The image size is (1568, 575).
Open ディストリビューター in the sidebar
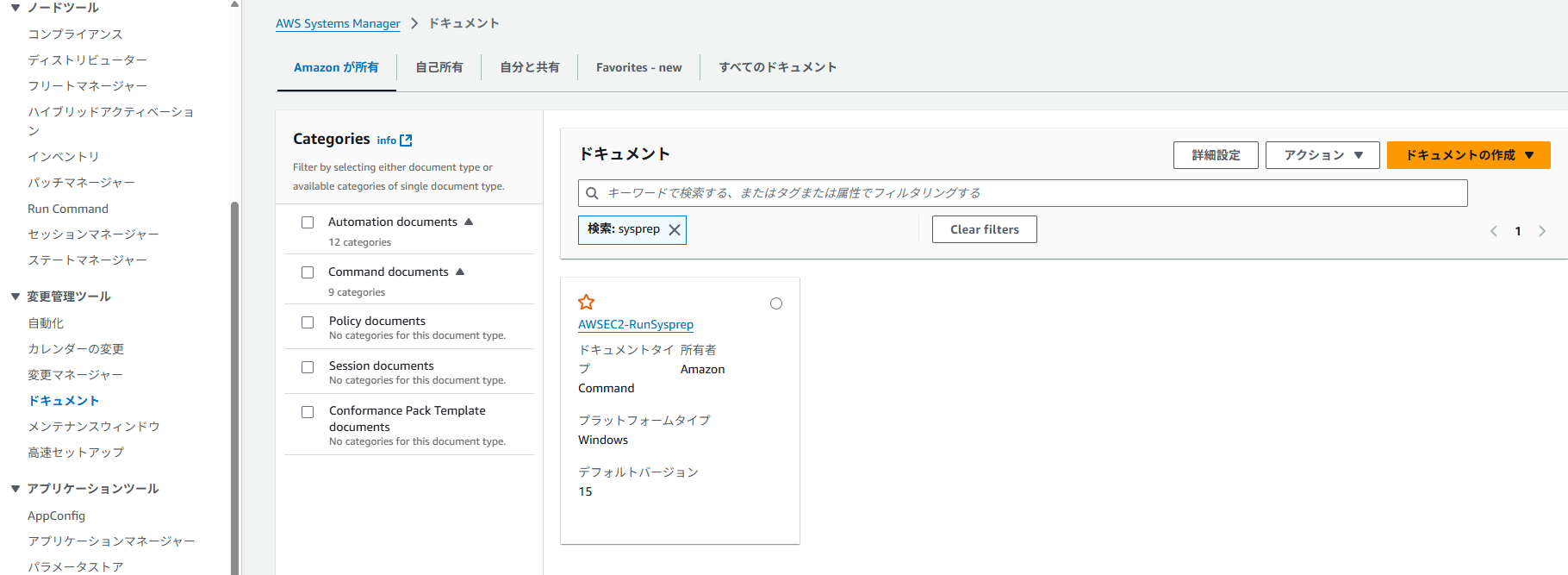[x=87, y=60]
